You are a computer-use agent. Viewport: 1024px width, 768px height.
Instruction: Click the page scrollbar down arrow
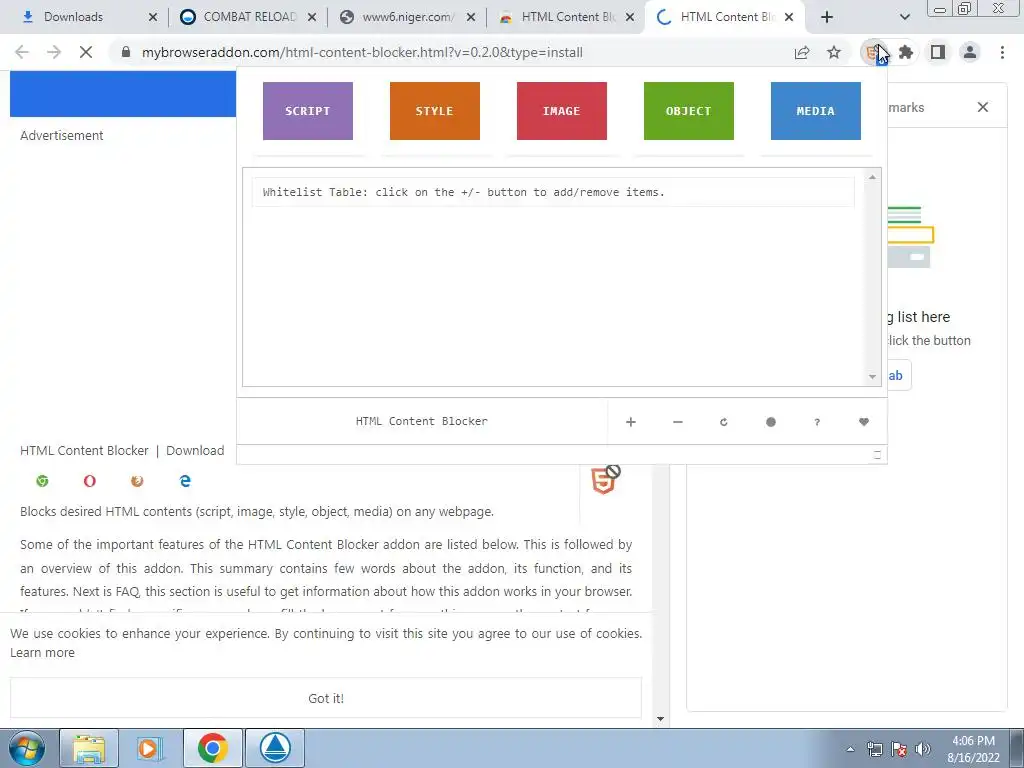pyautogui.click(x=660, y=719)
